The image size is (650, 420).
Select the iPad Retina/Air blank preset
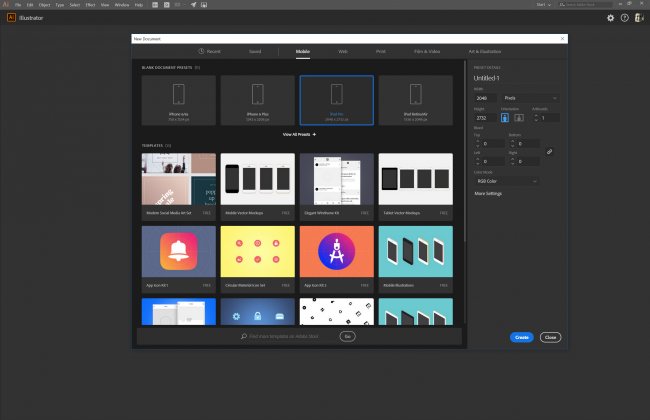click(416, 100)
